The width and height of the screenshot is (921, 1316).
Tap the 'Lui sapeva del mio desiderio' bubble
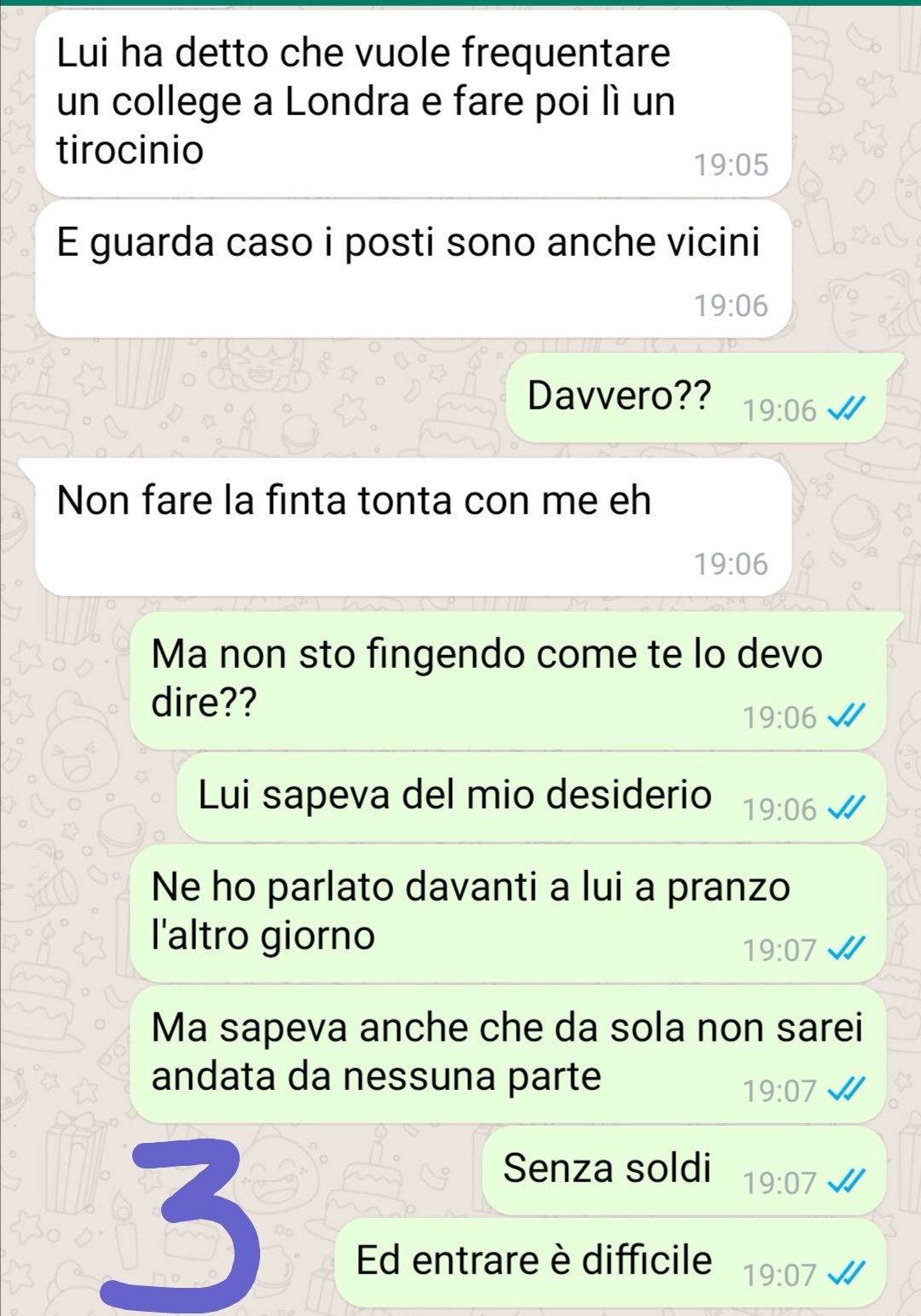click(x=531, y=797)
